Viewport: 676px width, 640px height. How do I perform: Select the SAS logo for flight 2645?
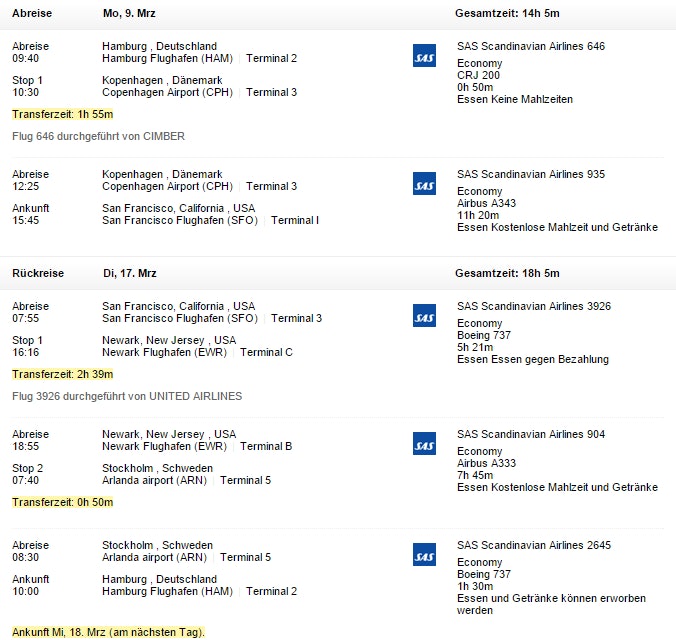(x=424, y=555)
